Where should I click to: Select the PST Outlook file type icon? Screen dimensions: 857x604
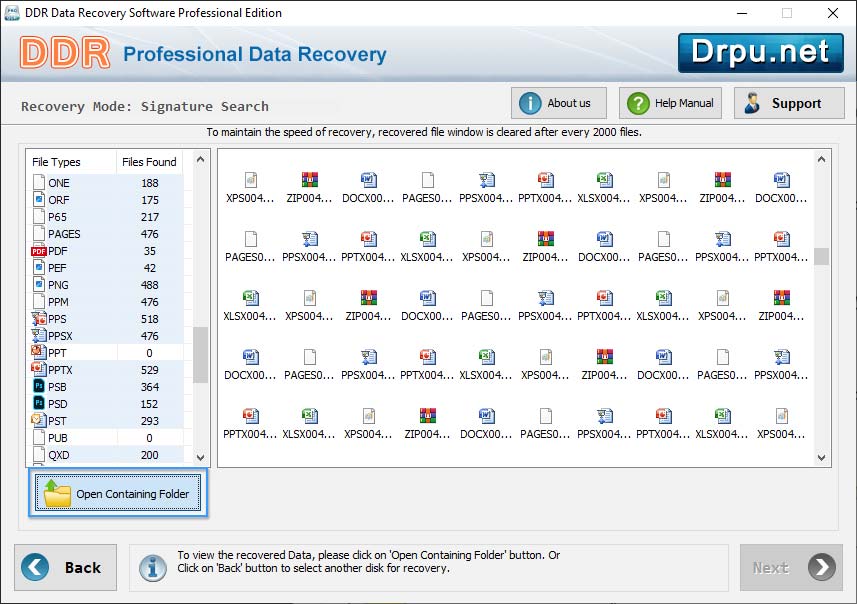pyautogui.click(x=39, y=420)
